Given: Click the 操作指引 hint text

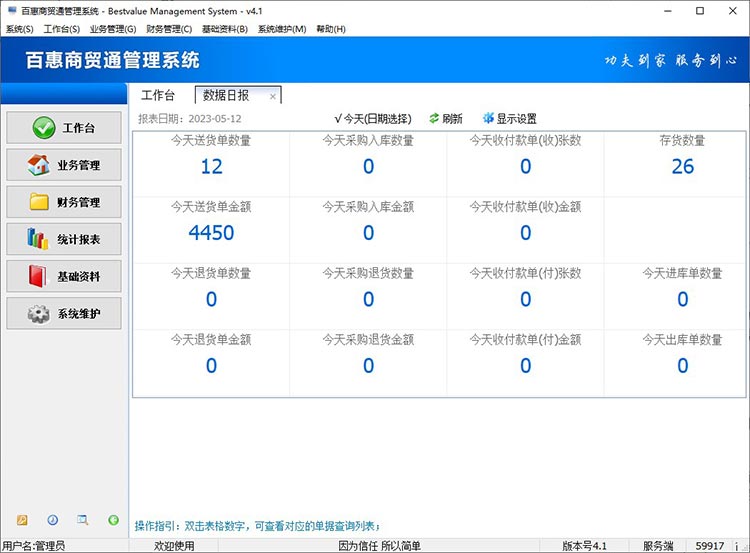Looking at the screenshot, I should 258,526.
